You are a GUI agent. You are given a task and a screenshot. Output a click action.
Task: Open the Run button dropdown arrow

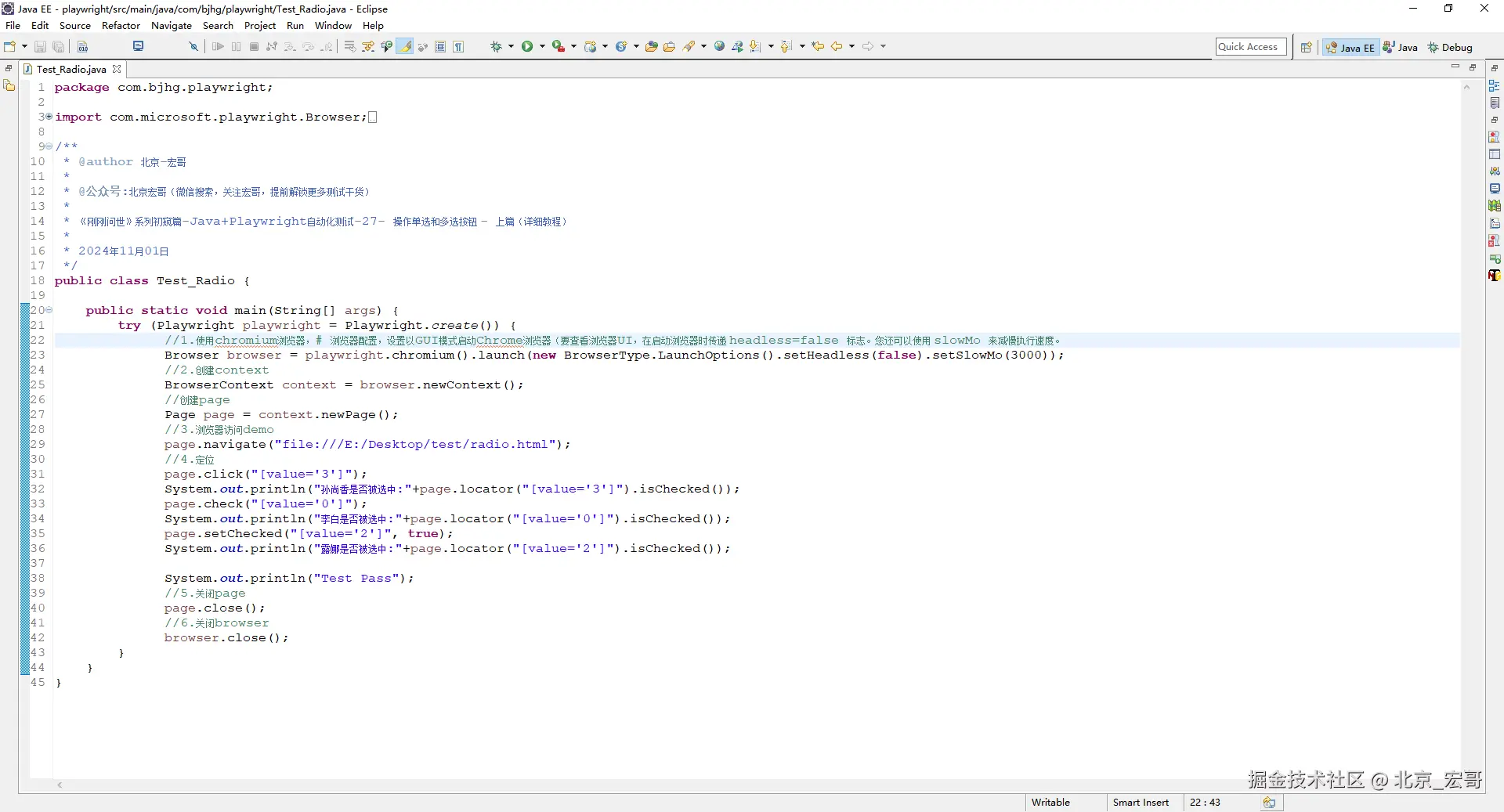point(542,47)
